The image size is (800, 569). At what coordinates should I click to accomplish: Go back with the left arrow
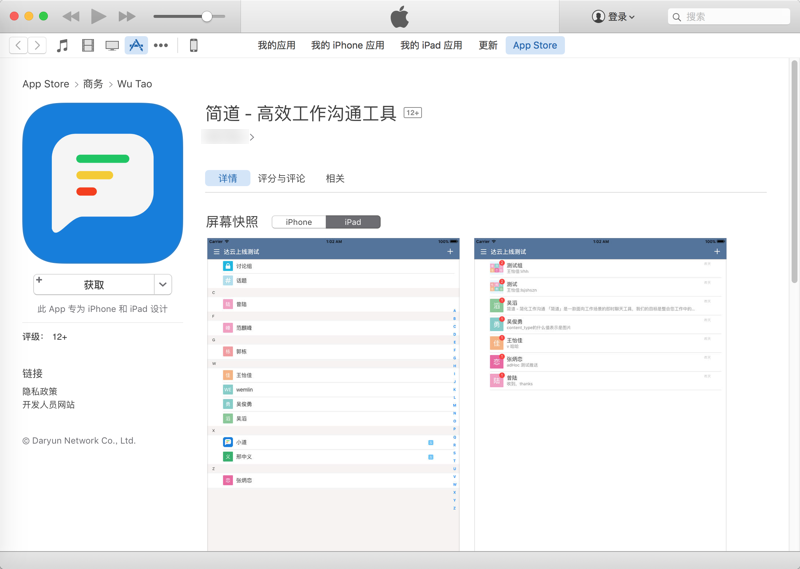(x=18, y=45)
